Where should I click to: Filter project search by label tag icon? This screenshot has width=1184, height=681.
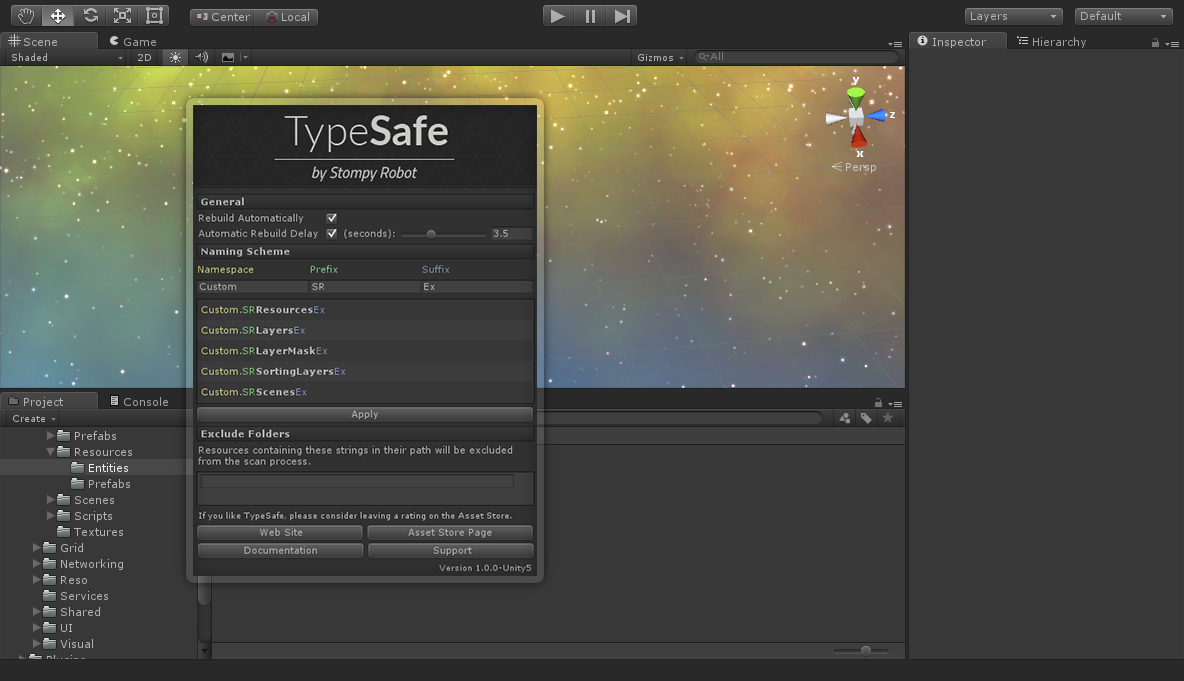(866, 418)
